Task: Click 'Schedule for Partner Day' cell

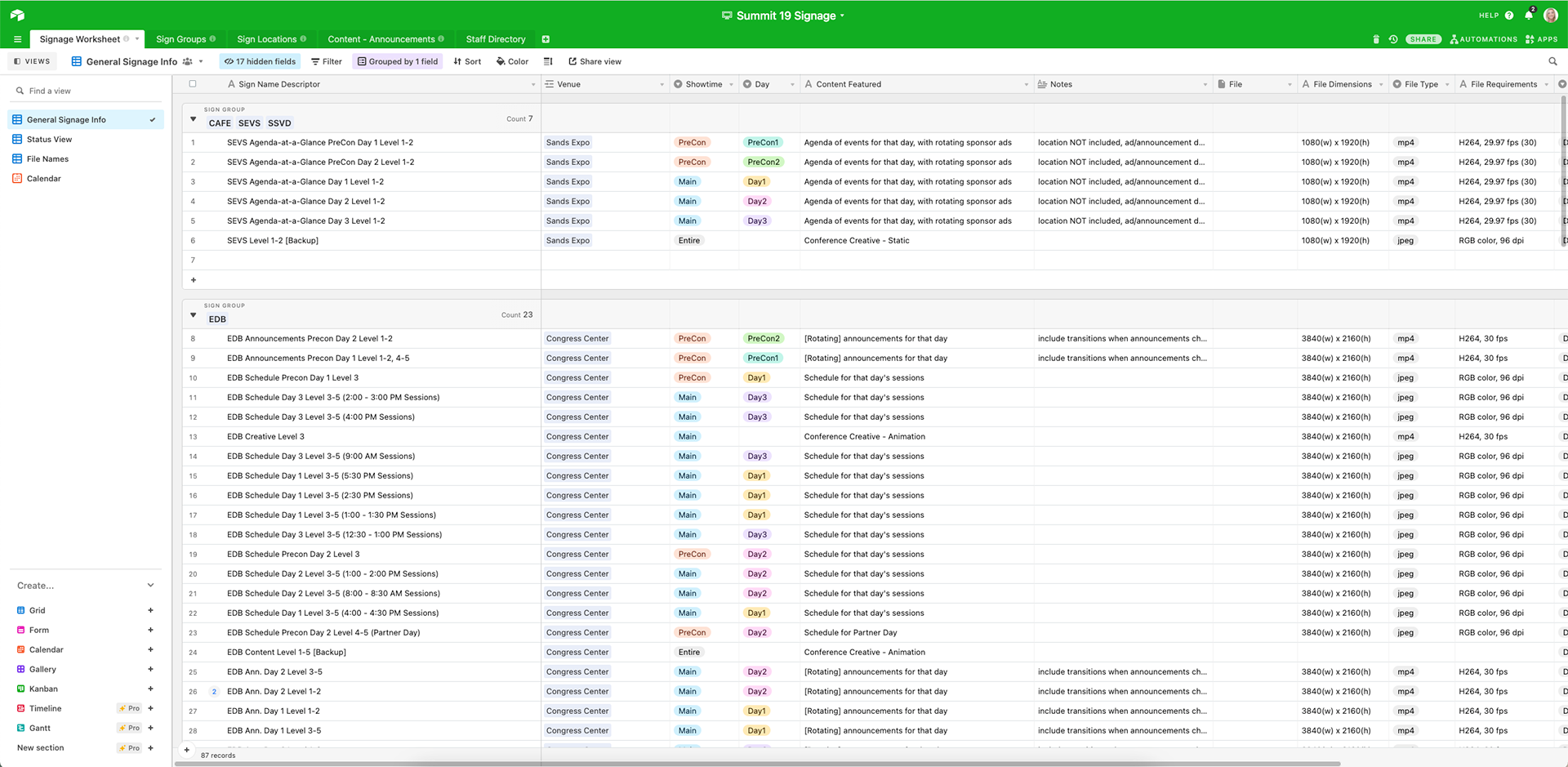Action: click(916, 632)
